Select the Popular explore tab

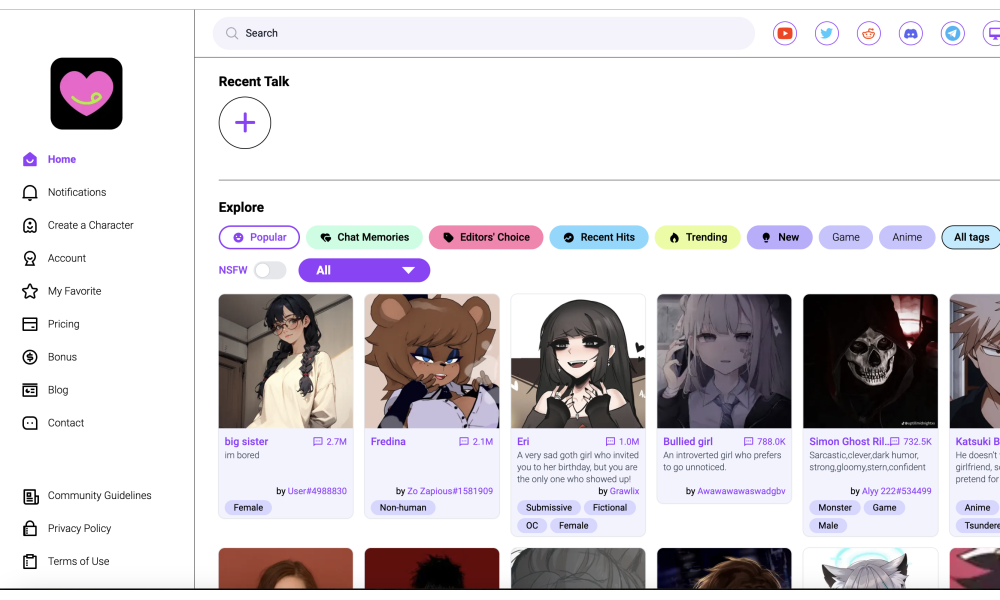[259, 237]
